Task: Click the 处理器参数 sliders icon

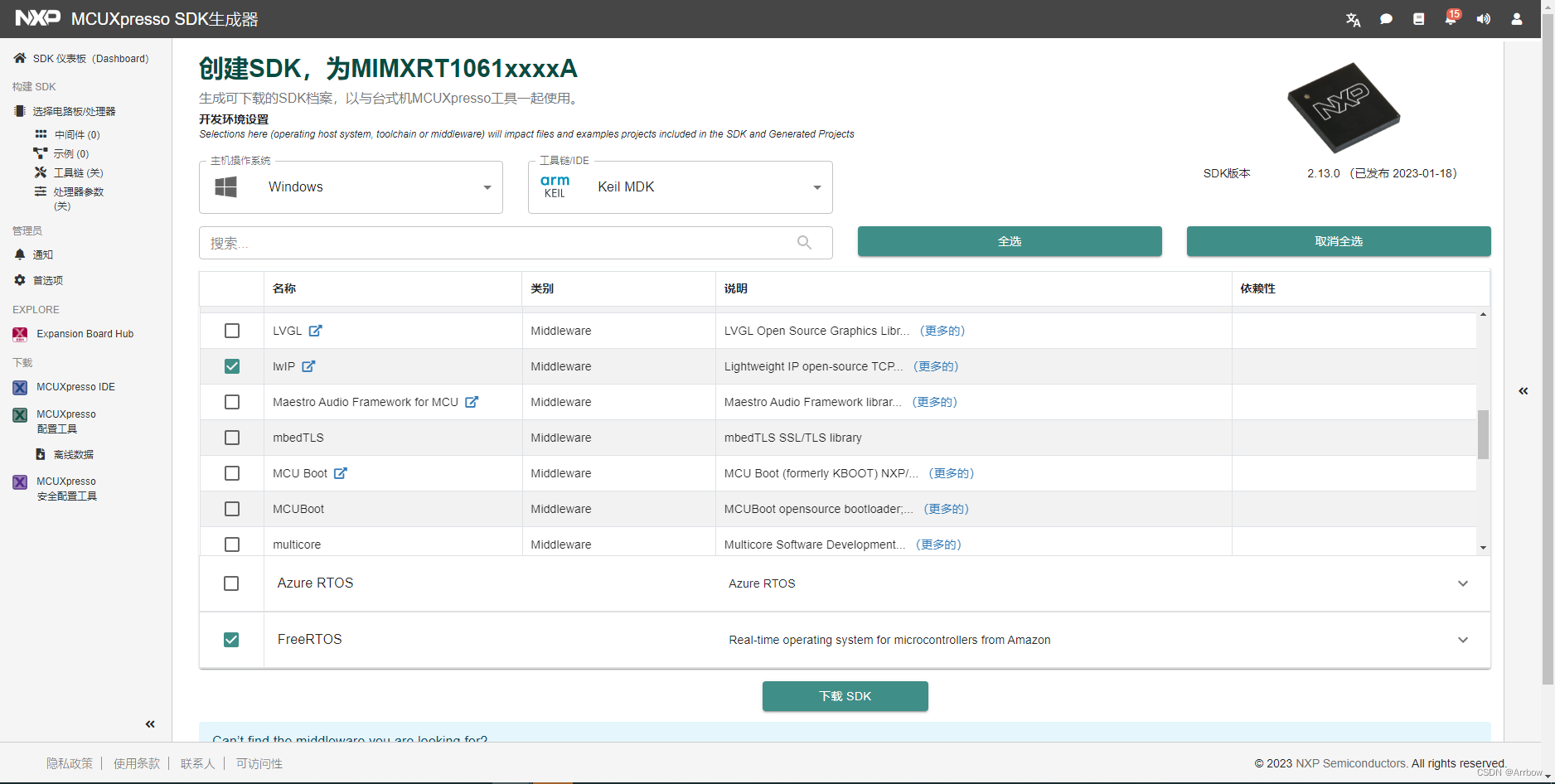Action: pyautogui.click(x=41, y=191)
